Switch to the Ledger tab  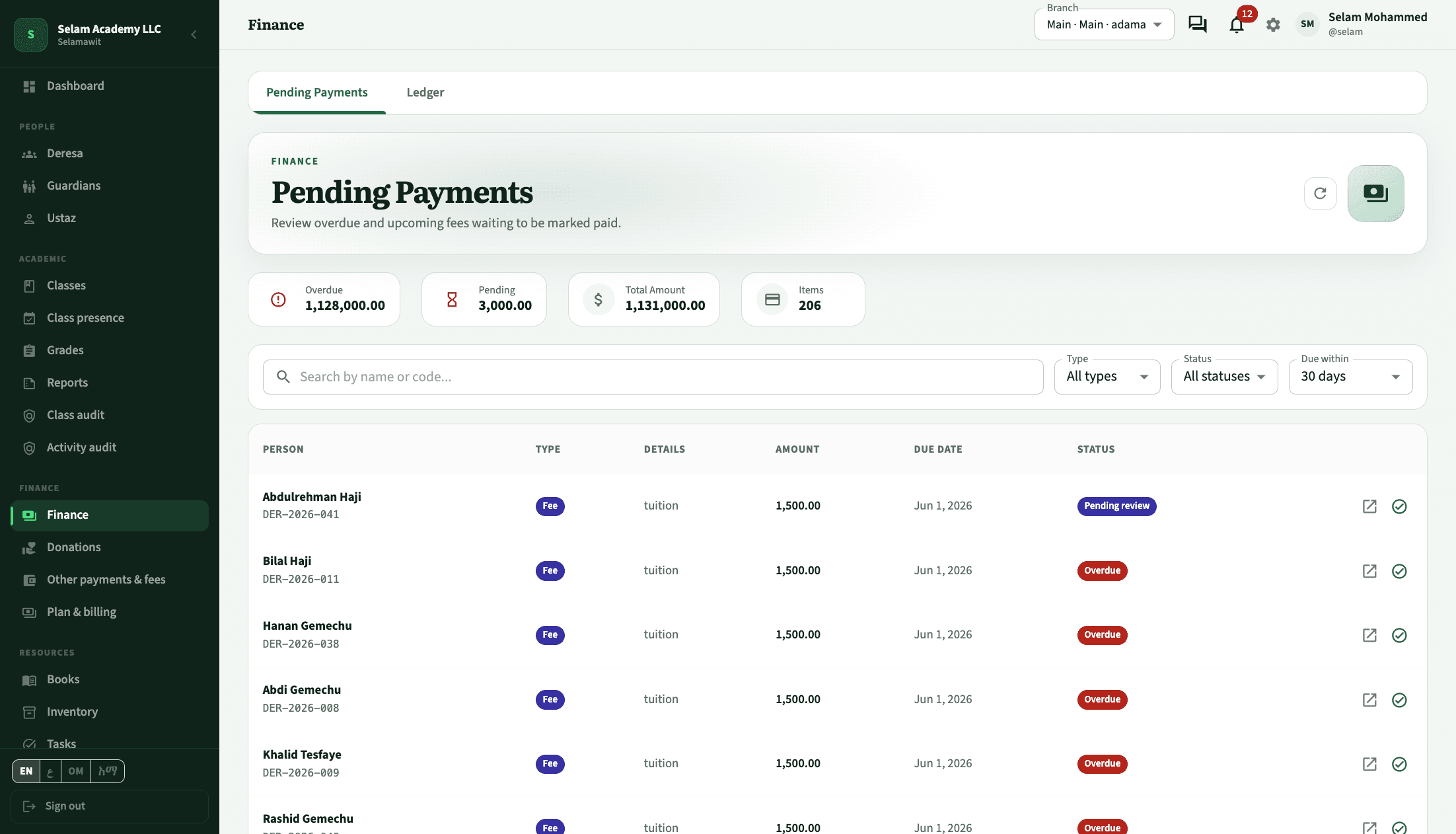pyautogui.click(x=425, y=93)
